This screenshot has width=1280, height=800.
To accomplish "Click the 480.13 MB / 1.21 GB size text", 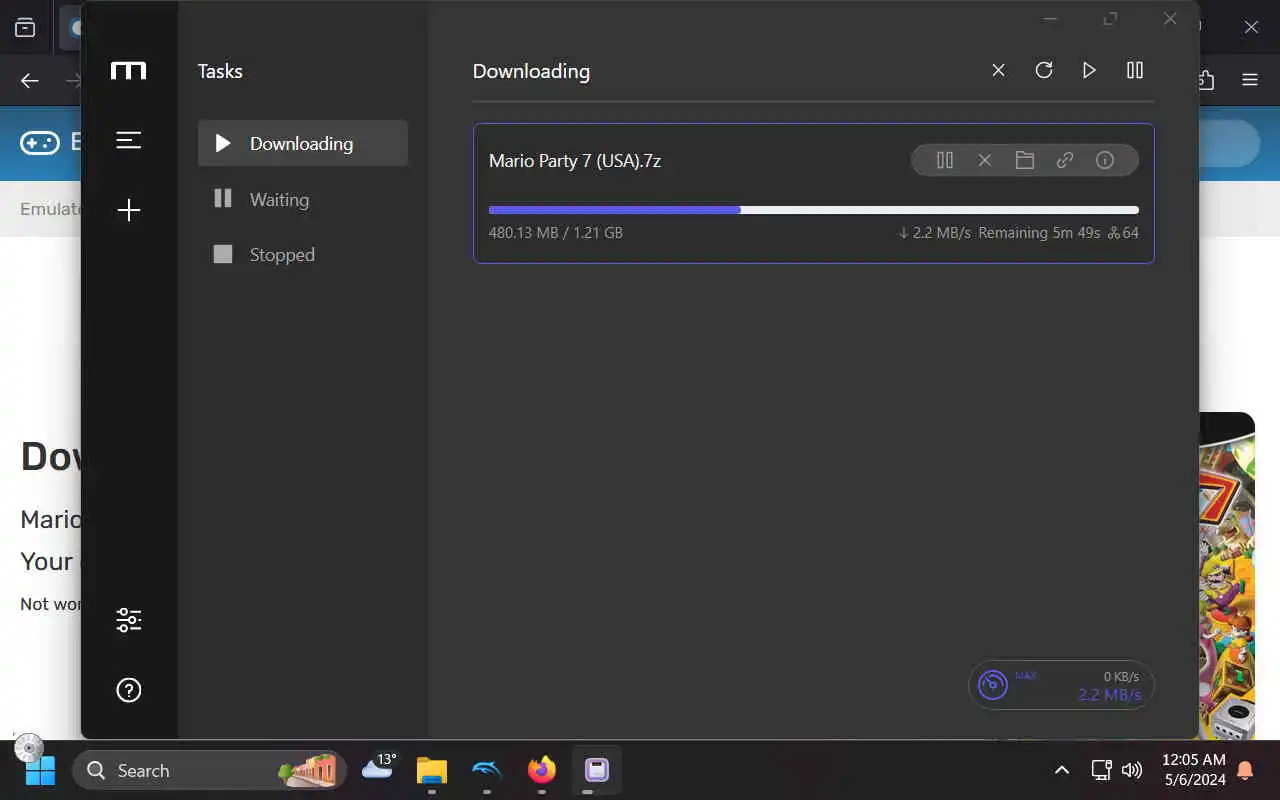I will (556, 233).
